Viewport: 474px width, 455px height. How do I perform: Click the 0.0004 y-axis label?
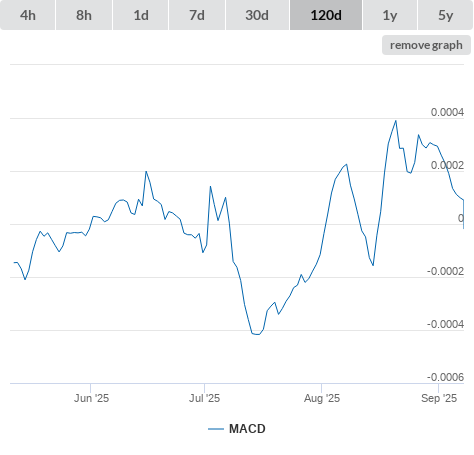point(447,112)
